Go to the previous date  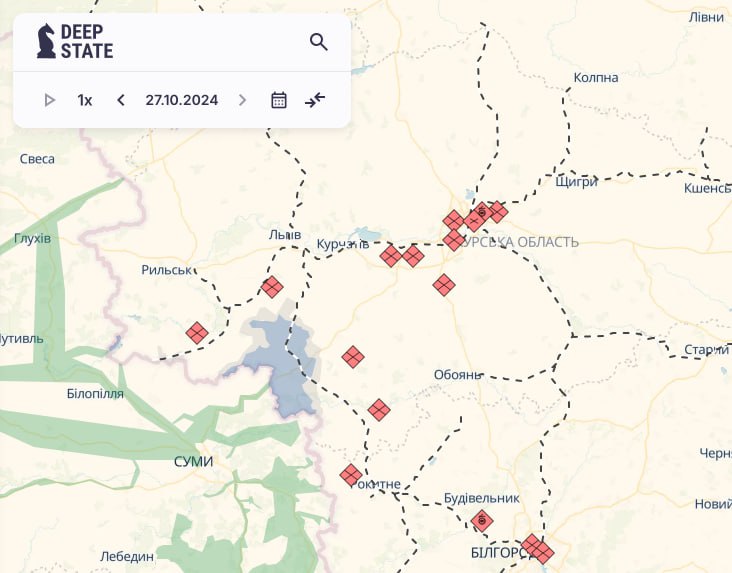point(121,100)
